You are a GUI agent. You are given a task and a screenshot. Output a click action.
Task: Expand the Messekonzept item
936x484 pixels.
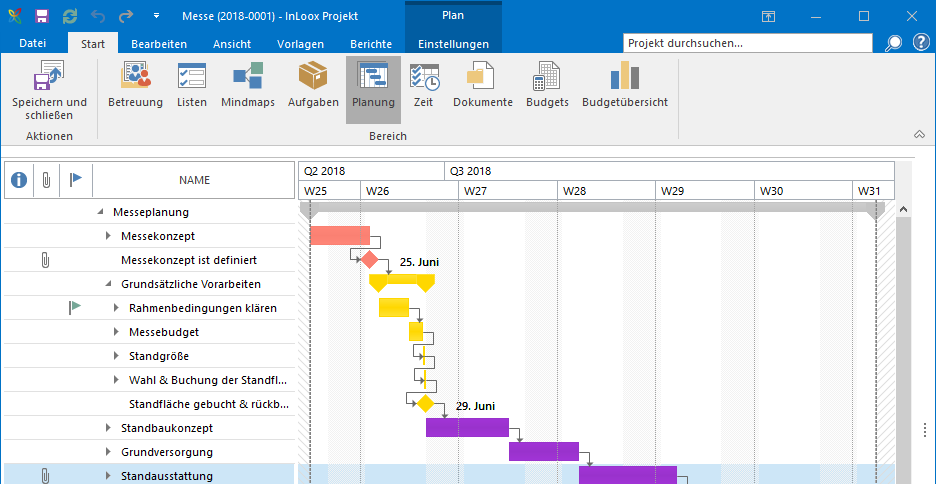(x=108, y=236)
